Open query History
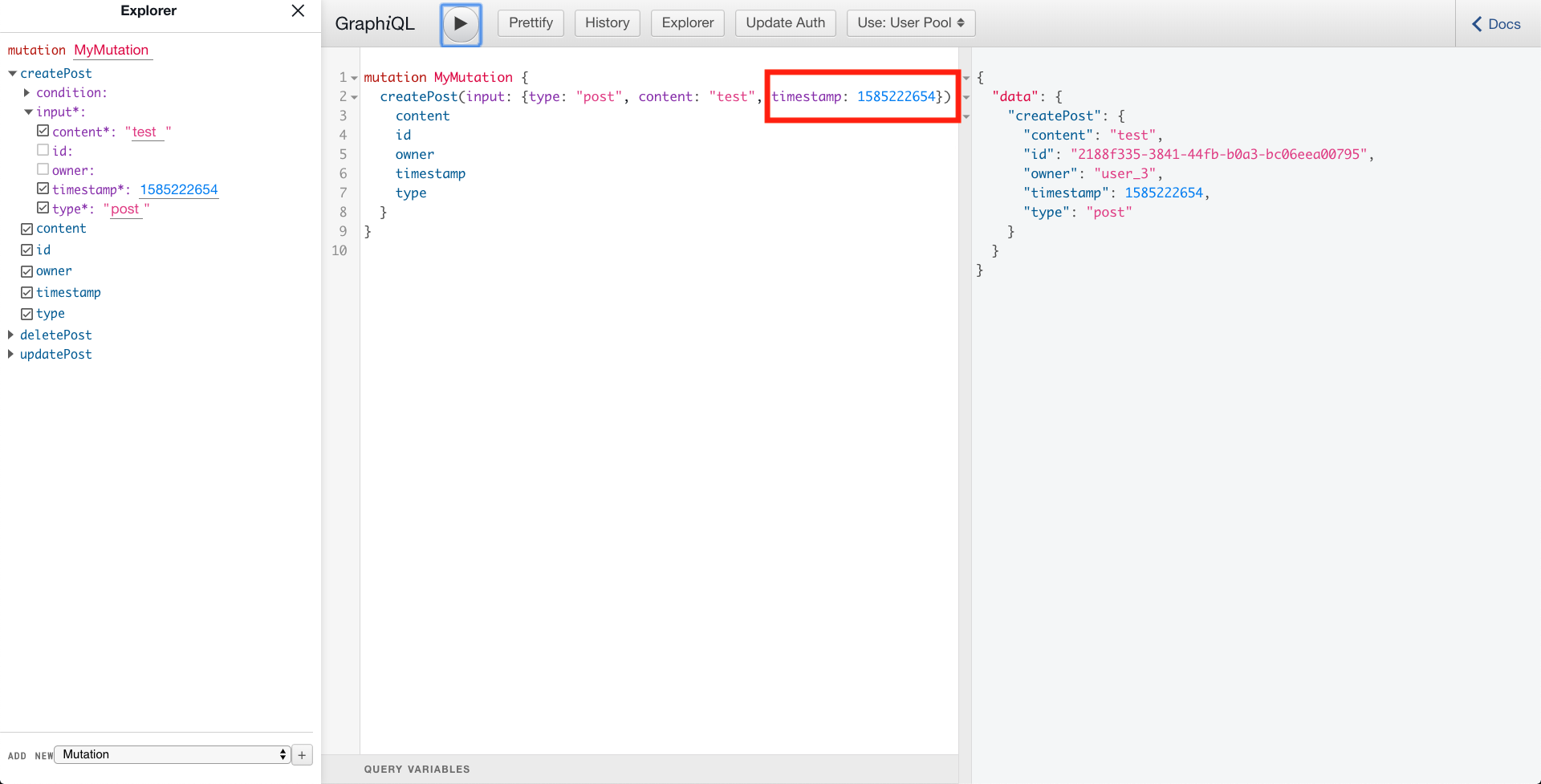This screenshot has height=784, width=1541. pos(607,23)
